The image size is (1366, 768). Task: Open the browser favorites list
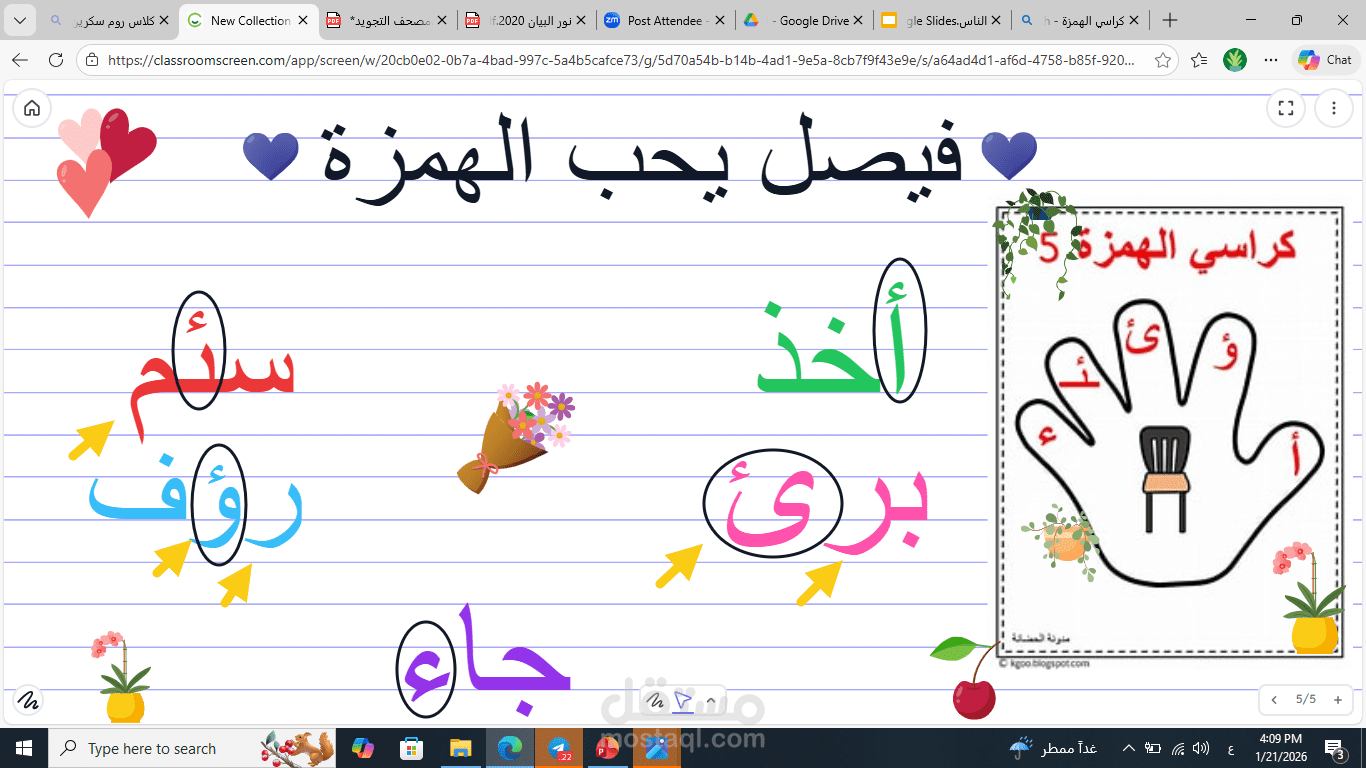pos(1199,60)
